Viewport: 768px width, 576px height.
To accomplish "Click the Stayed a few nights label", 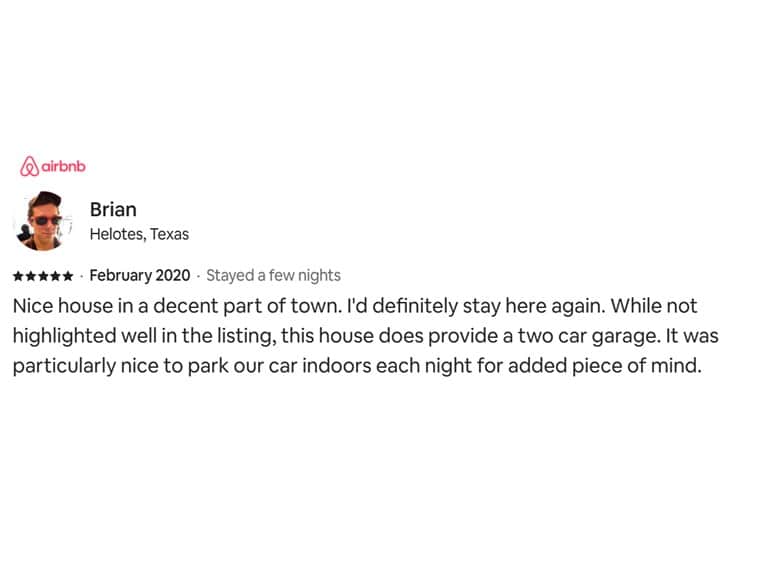I will [x=273, y=276].
